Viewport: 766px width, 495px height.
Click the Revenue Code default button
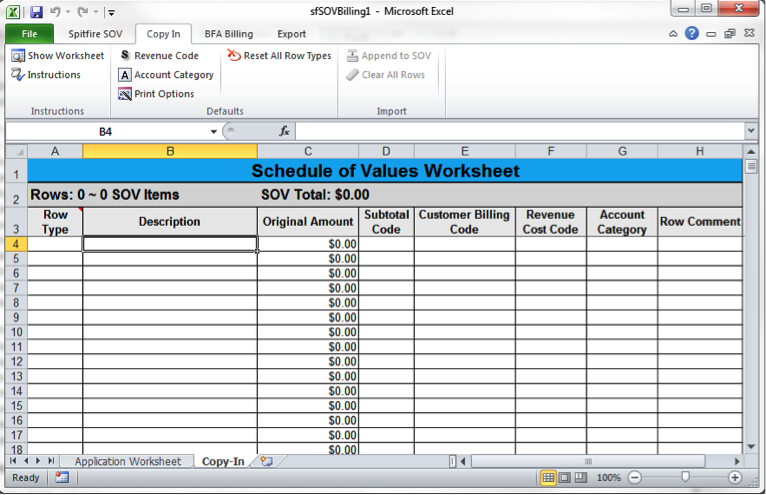point(159,56)
